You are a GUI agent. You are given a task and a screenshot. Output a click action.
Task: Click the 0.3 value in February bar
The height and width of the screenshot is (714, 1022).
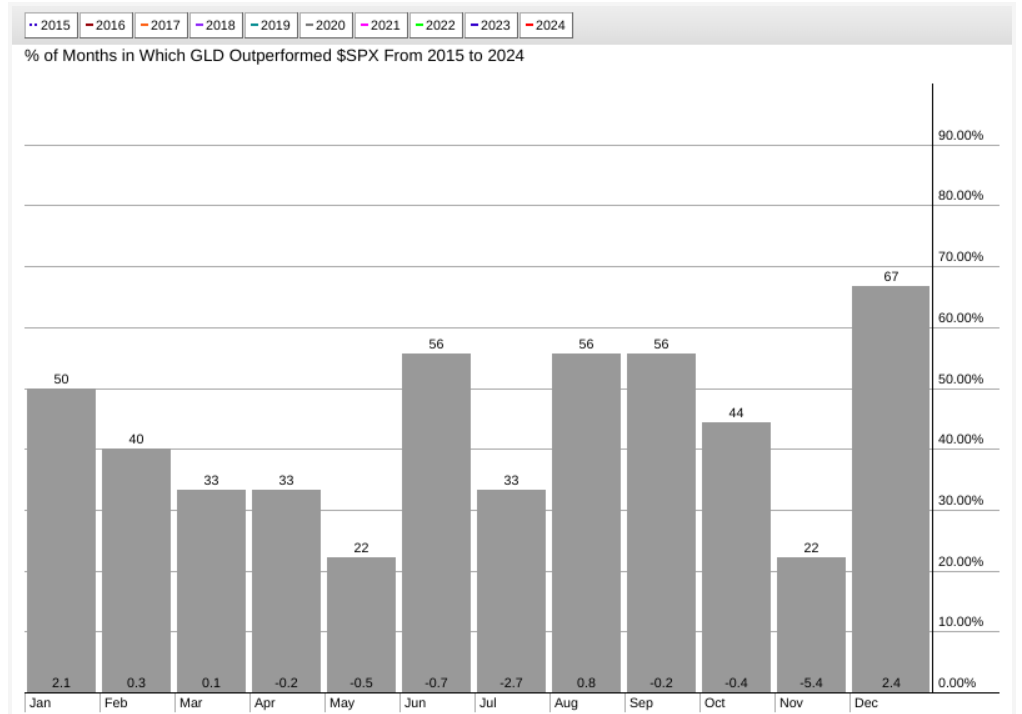click(136, 683)
